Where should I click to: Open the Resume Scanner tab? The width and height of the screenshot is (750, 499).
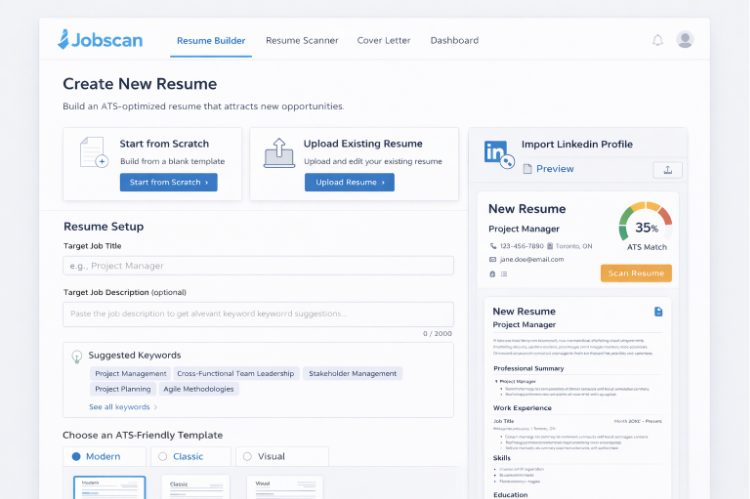tap(302, 41)
